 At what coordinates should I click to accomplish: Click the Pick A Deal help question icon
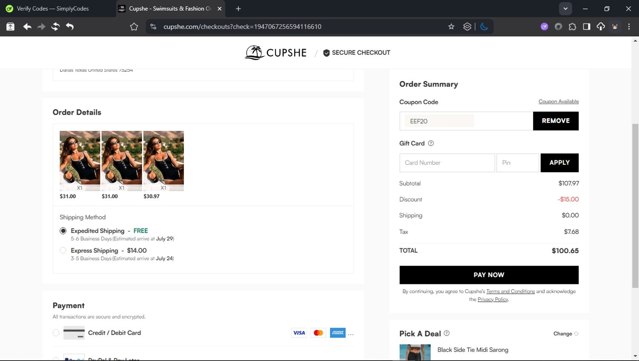point(447,333)
